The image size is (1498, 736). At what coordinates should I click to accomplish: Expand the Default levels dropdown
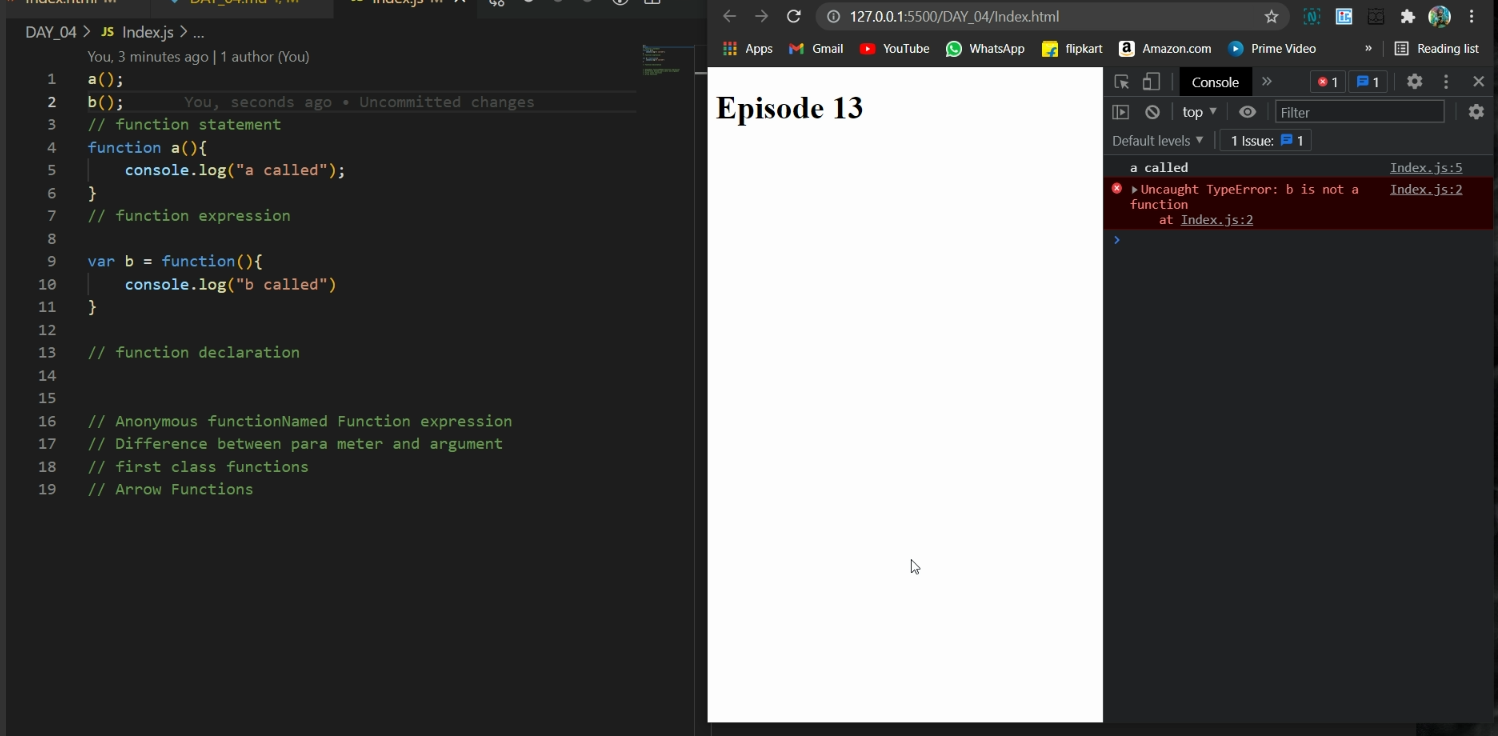pos(1158,141)
